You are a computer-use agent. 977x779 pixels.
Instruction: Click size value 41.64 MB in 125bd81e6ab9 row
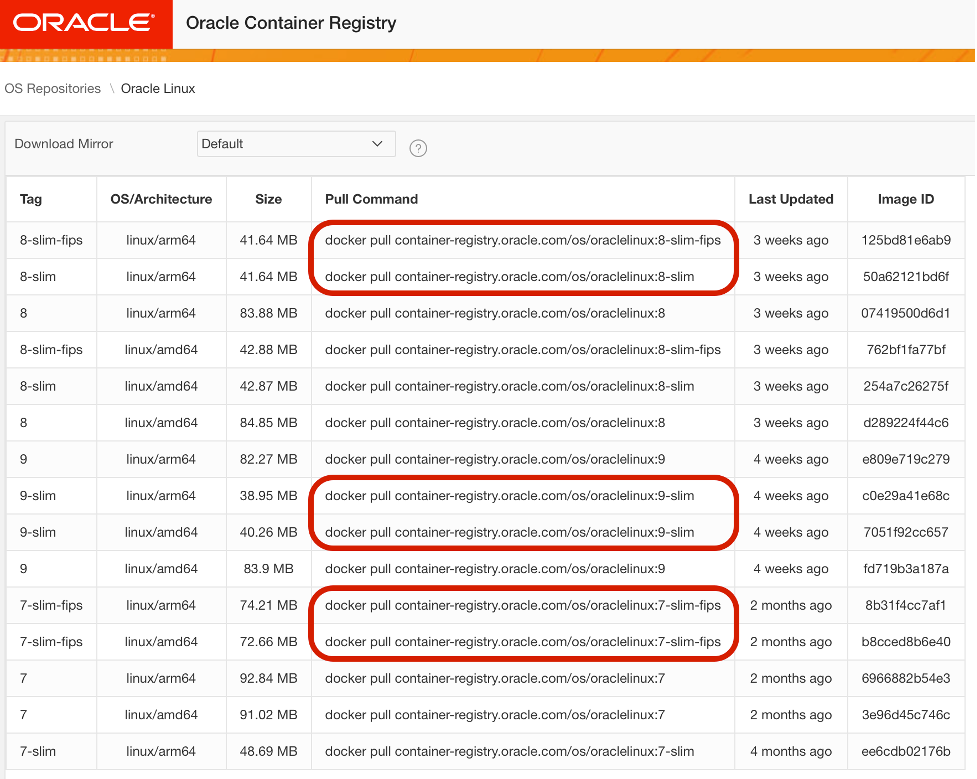coord(269,240)
